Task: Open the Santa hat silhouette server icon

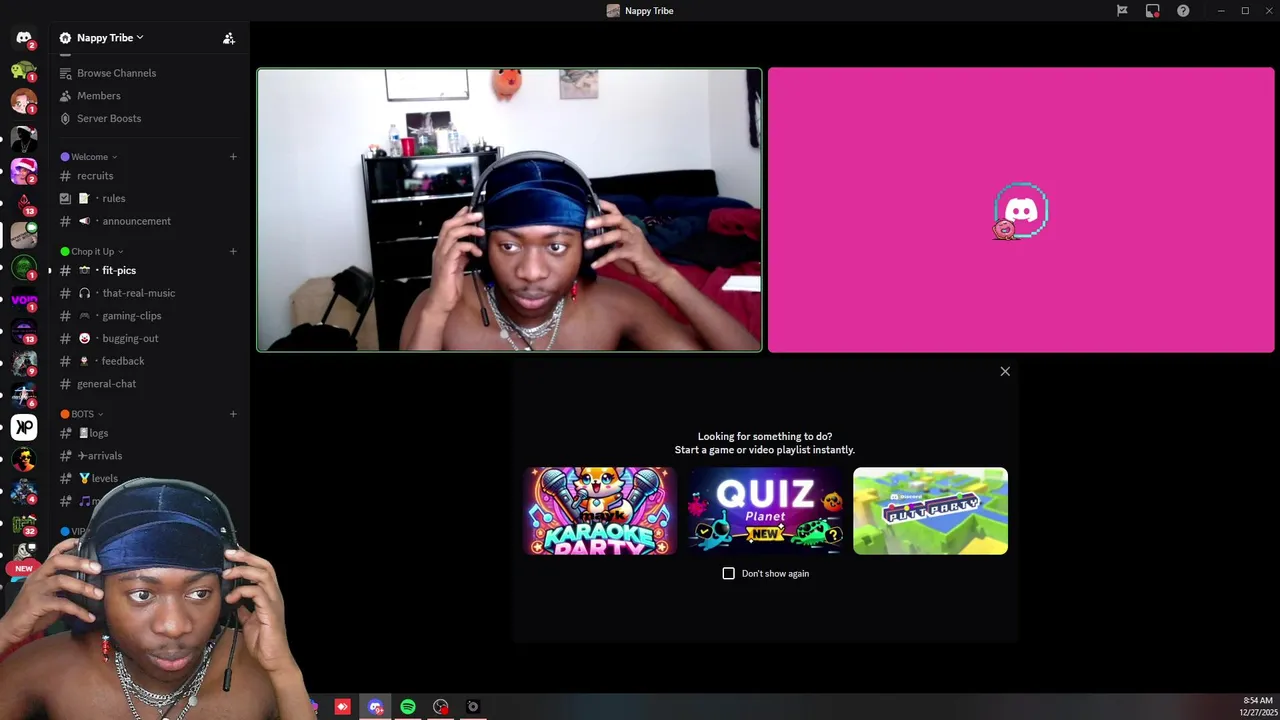Action: point(24,138)
